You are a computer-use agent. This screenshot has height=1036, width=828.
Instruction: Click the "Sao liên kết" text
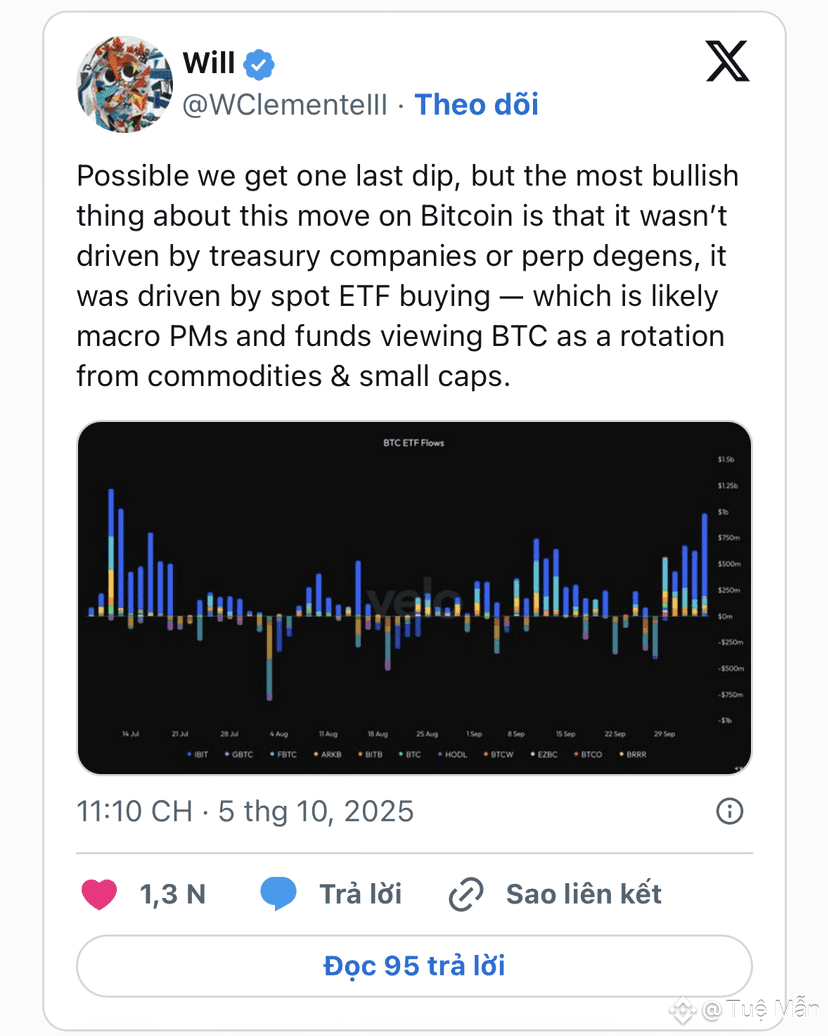pos(584,893)
